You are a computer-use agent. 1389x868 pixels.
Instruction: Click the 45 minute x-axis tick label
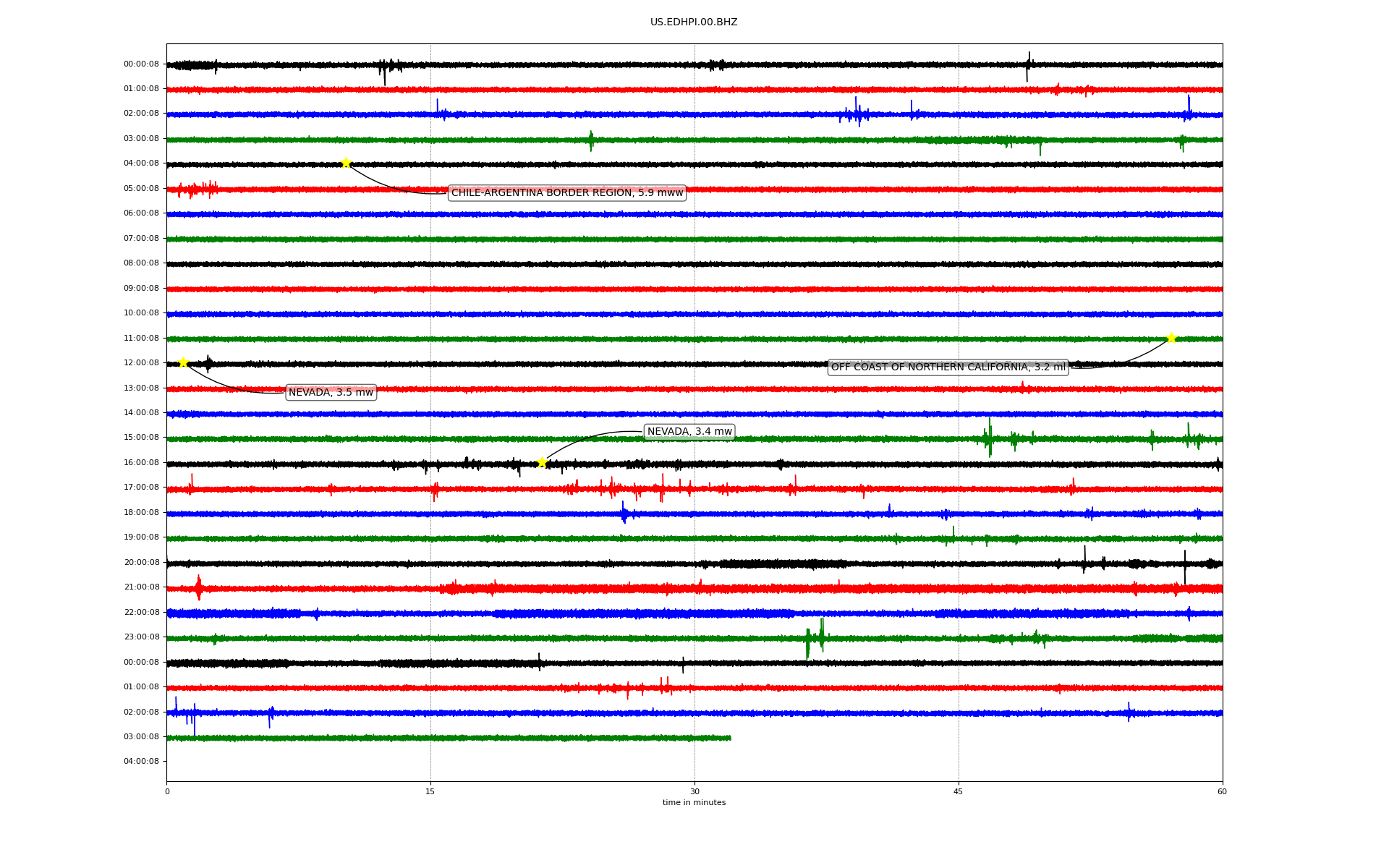(x=958, y=791)
